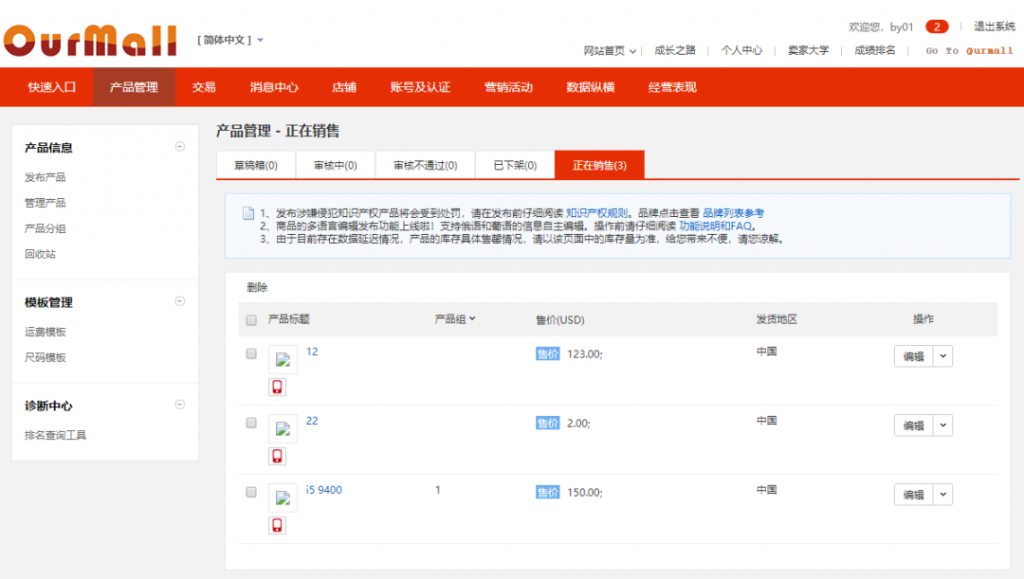Click the thumbnail image of product 12
This screenshot has width=1024, height=579.
(283, 359)
